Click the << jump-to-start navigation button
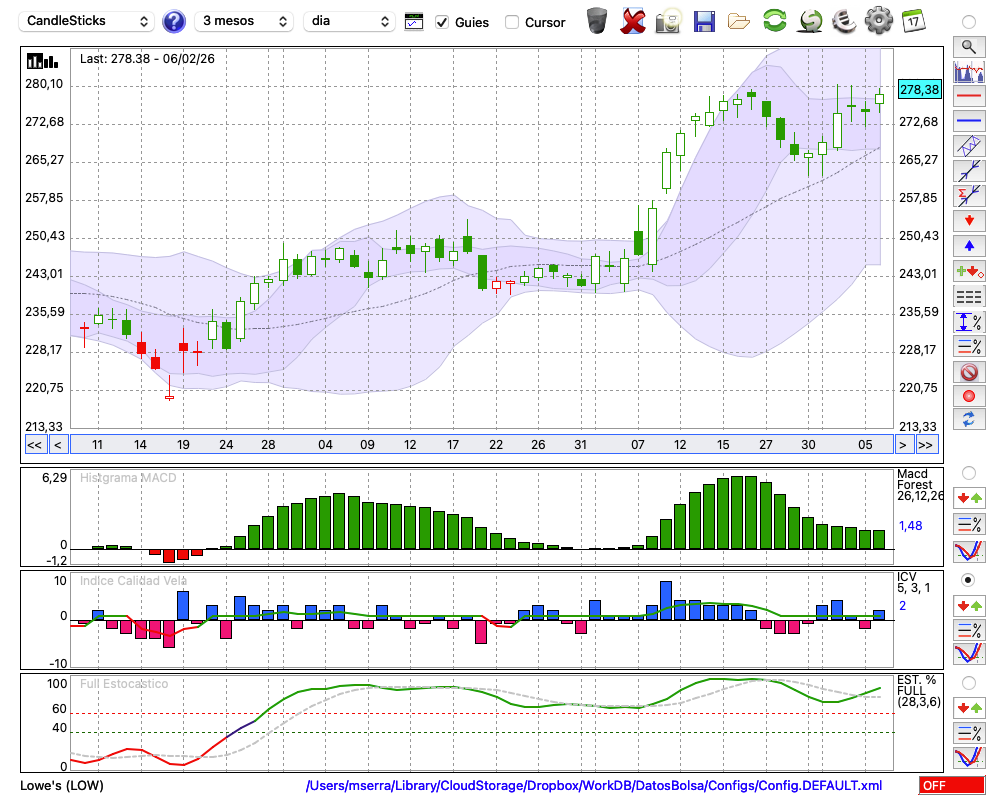This screenshot has width=1000, height=800. tap(34, 445)
